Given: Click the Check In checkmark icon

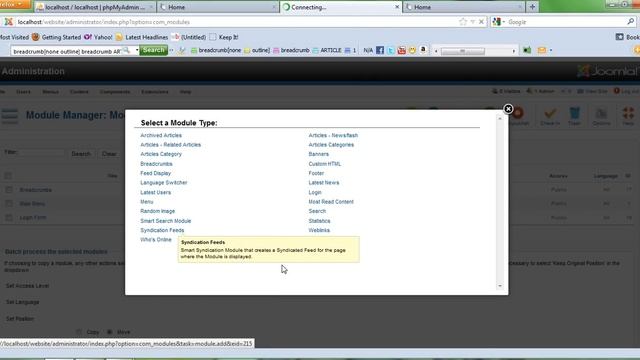Looking at the screenshot, I should 550,113.
